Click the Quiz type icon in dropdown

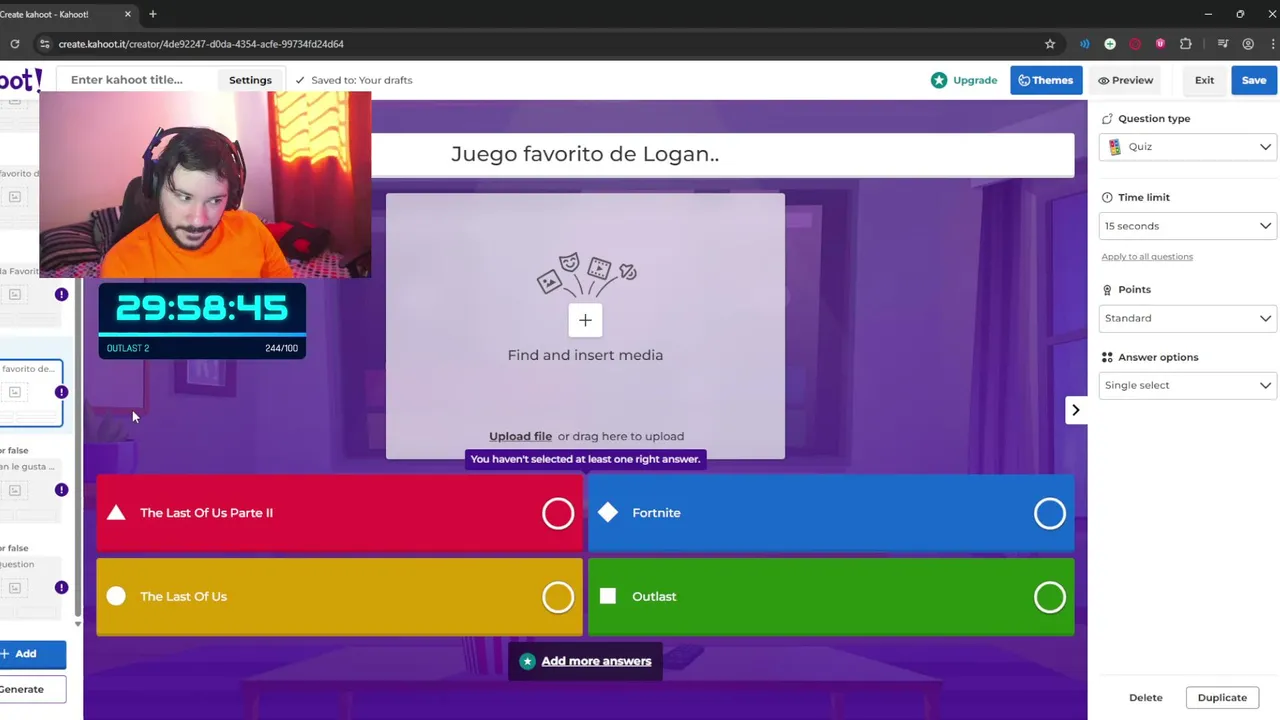point(1115,147)
